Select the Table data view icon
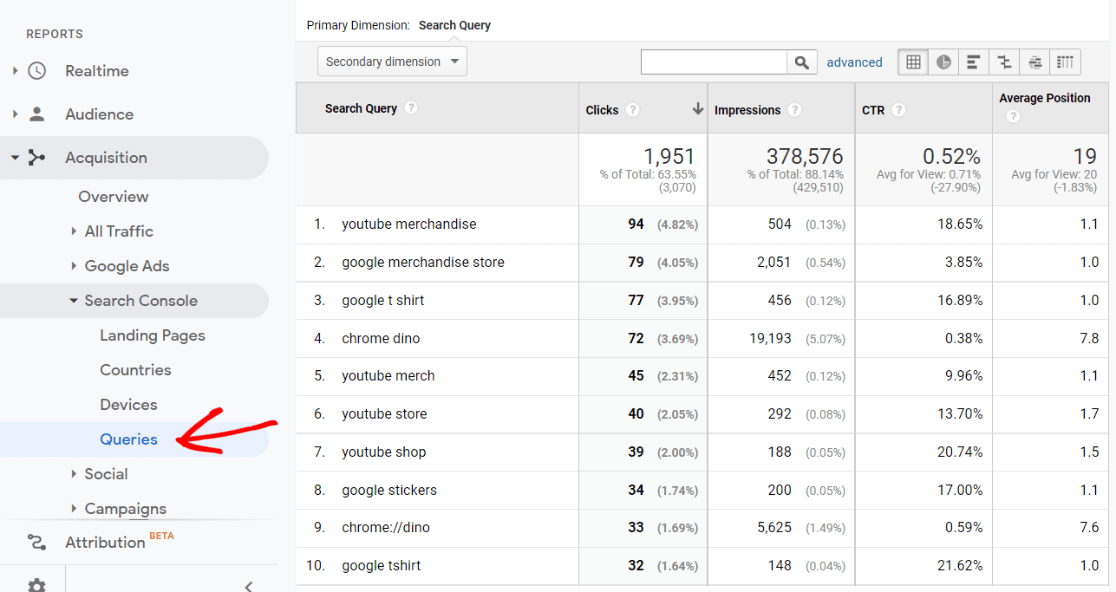Viewport: 1116px width, 592px height. [x=912, y=61]
